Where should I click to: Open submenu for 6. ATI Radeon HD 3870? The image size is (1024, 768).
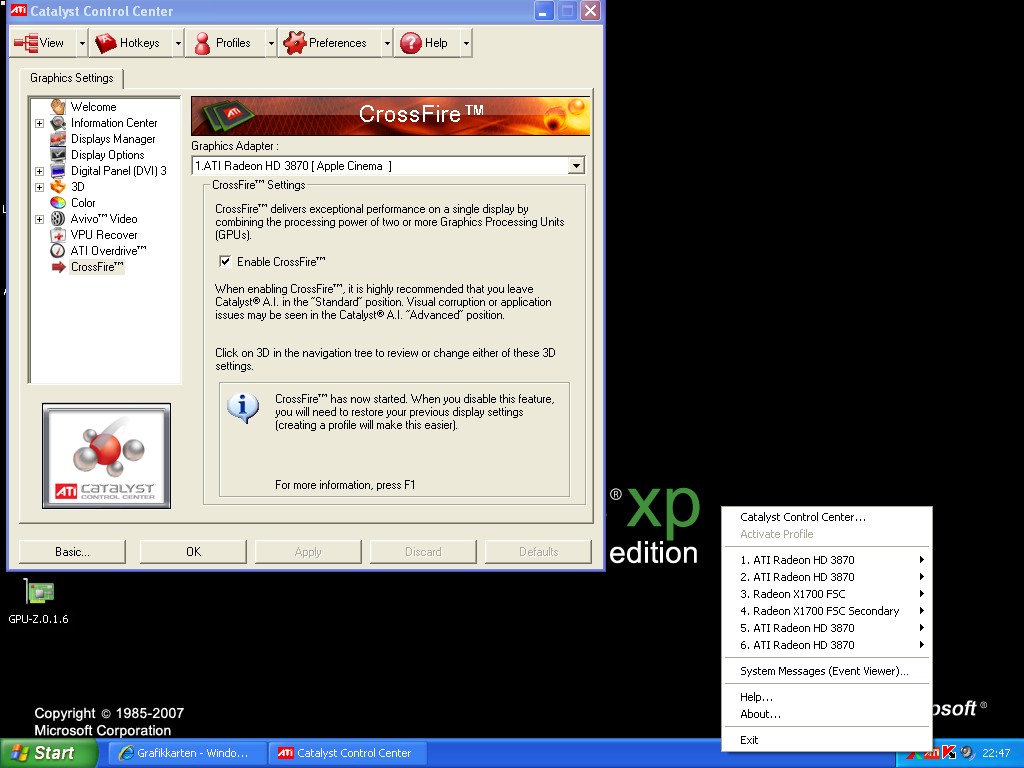[x=826, y=645]
